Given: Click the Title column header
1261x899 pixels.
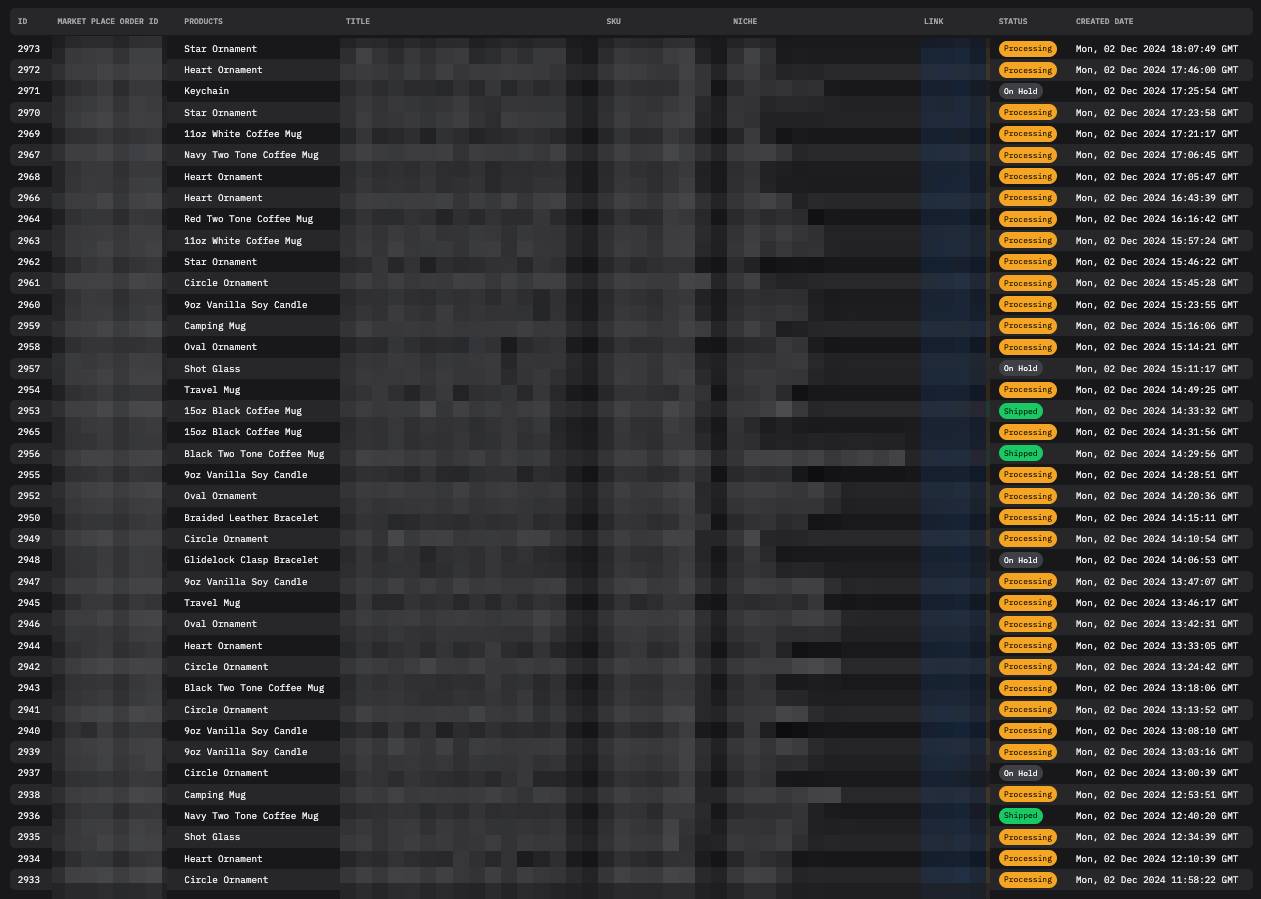Looking at the screenshot, I should [x=357, y=21].
